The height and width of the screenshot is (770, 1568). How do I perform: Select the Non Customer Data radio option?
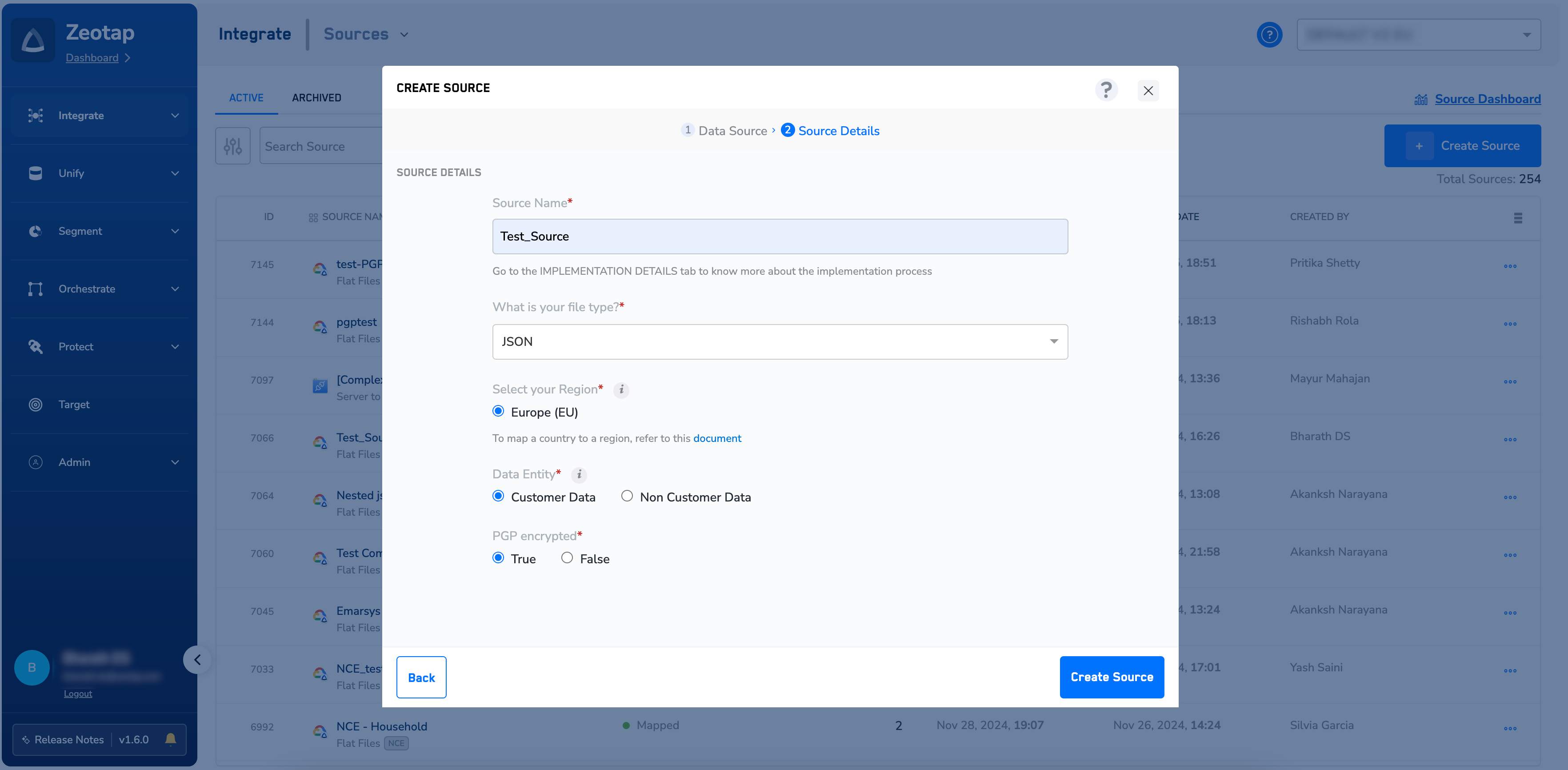tap(627, 496)
